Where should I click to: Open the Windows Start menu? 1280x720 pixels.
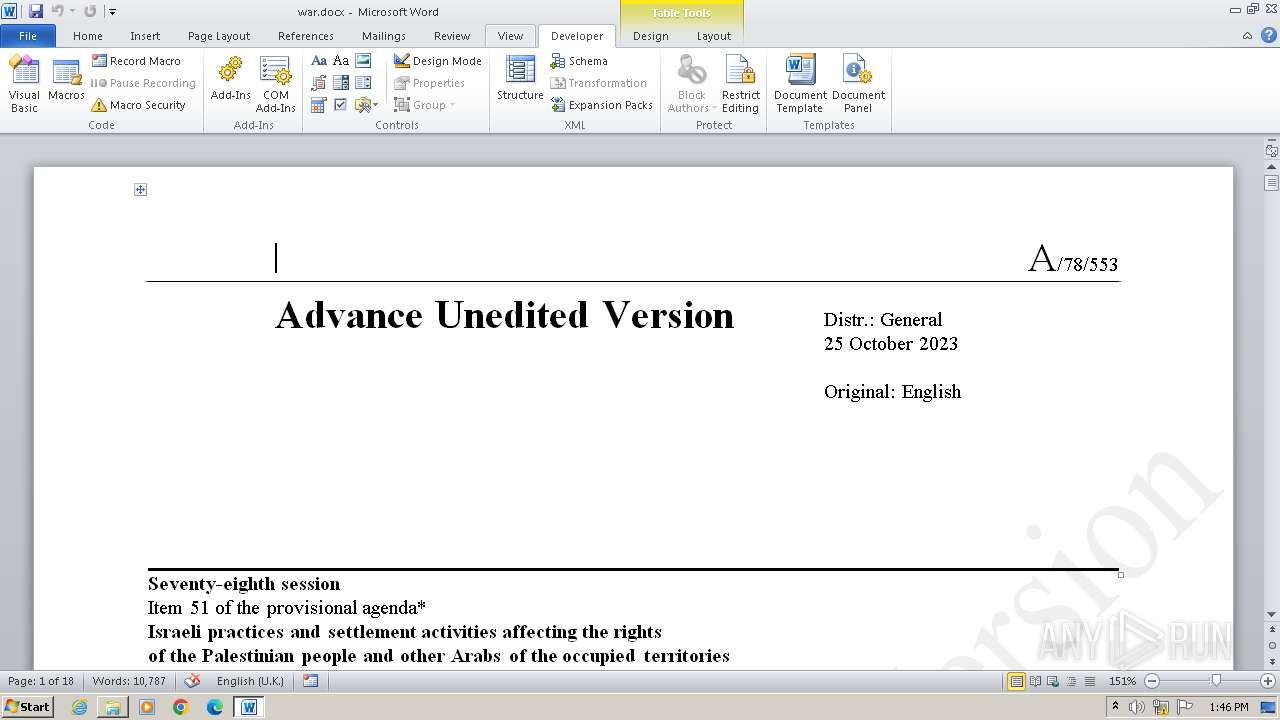(27, 707)
